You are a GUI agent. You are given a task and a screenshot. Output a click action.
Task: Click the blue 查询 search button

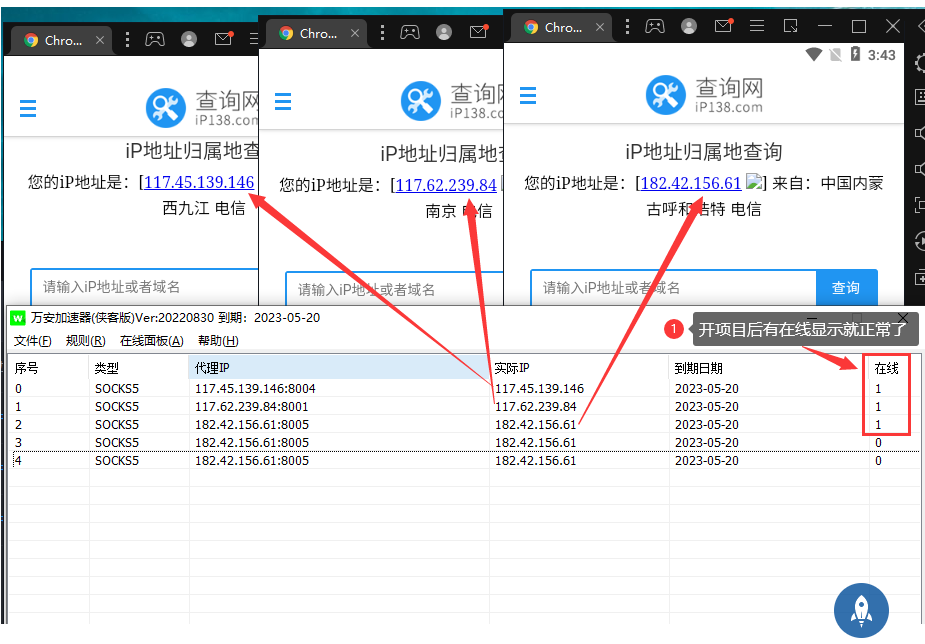click(846, 288)
